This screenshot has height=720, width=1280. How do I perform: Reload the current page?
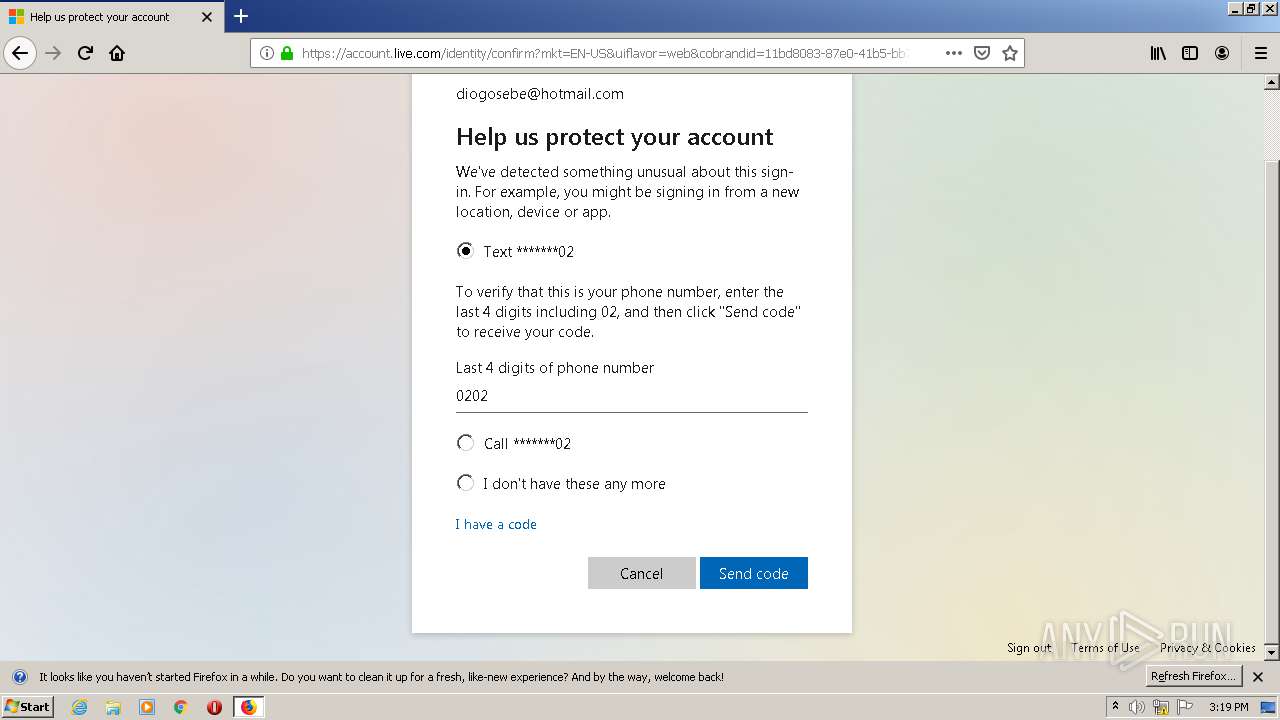(85, 53)
